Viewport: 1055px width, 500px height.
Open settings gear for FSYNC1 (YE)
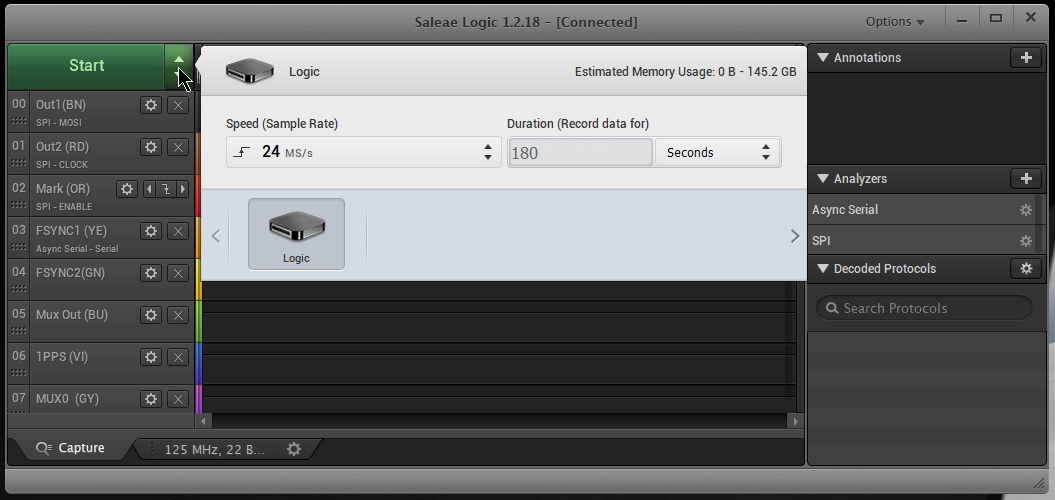click(x=151, y=231)
